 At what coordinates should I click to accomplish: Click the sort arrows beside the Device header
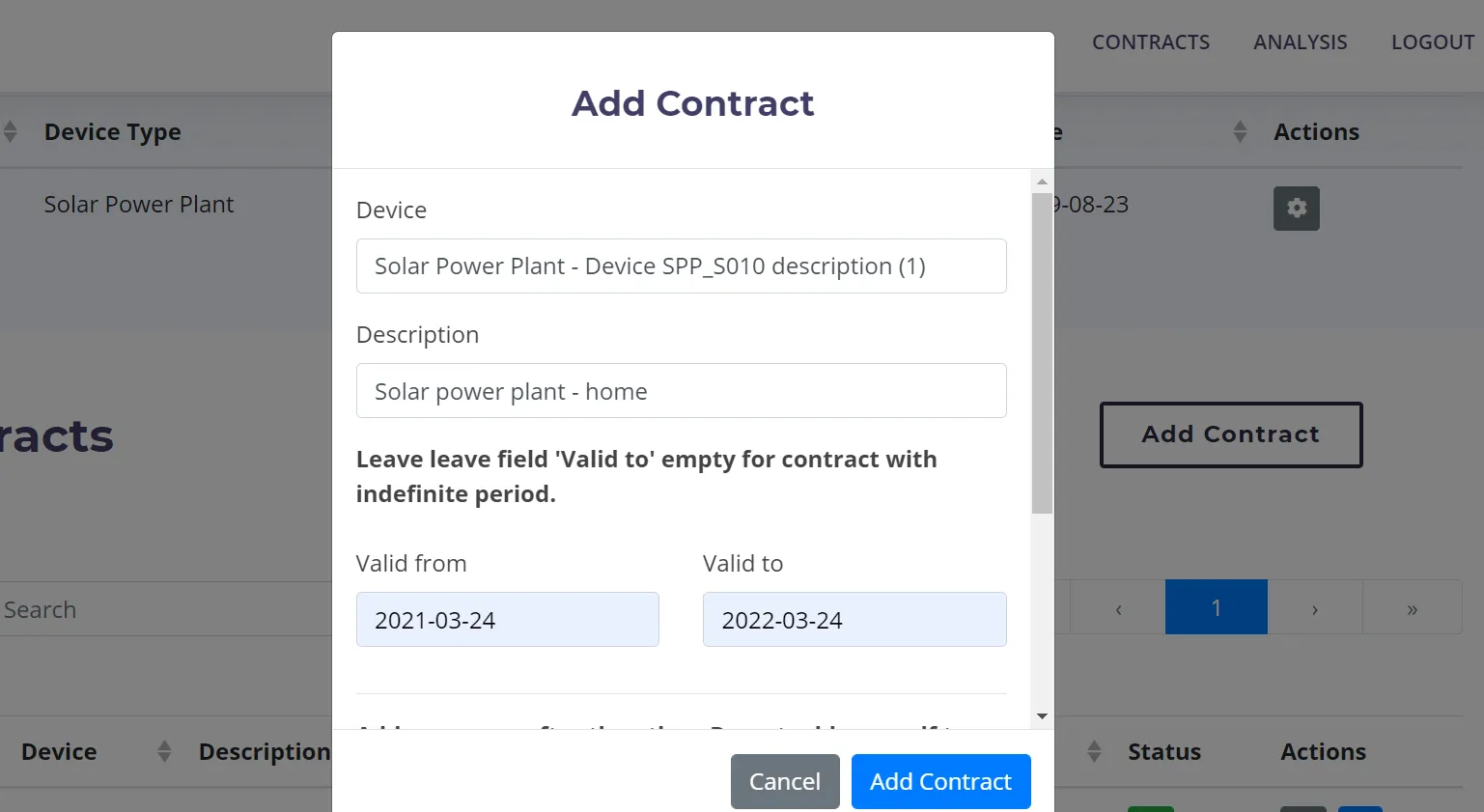(x=164, y=751)
